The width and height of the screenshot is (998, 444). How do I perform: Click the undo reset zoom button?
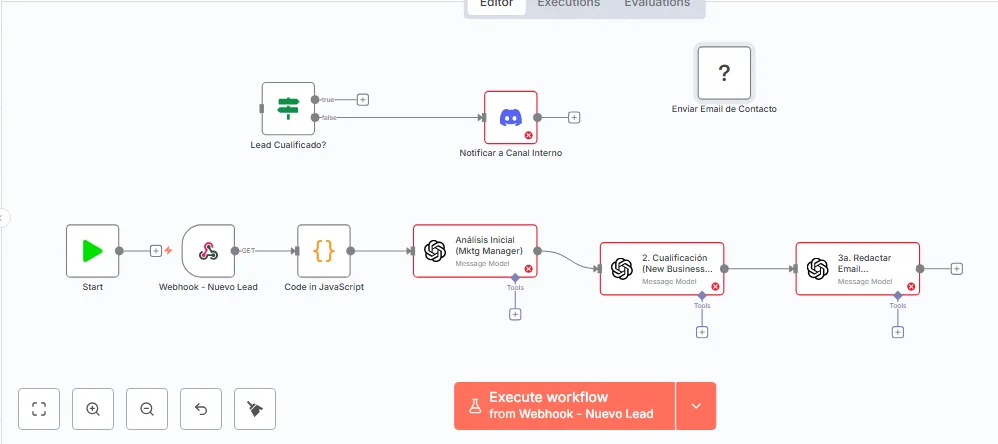coord(201,408)
